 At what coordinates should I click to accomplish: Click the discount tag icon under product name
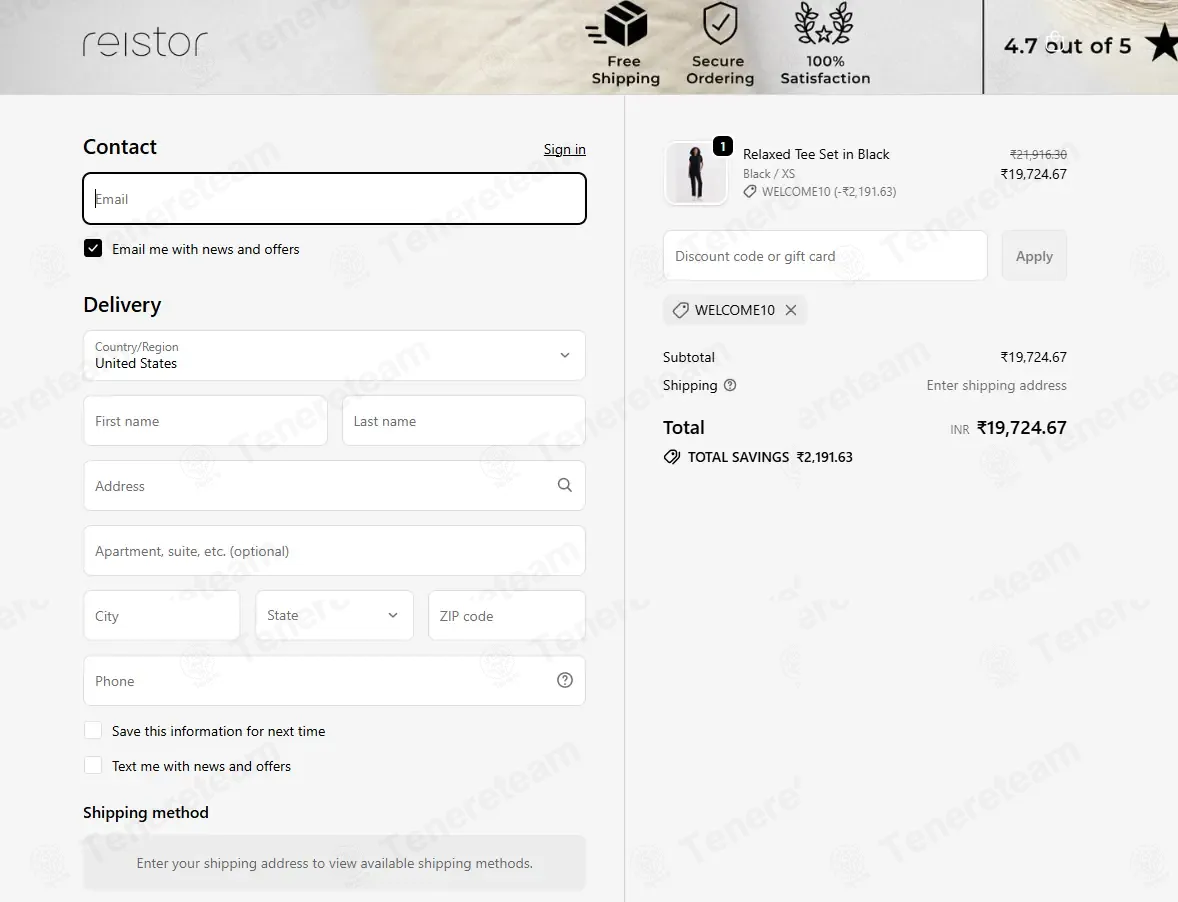pyautogui.click(x=750, y=192)
